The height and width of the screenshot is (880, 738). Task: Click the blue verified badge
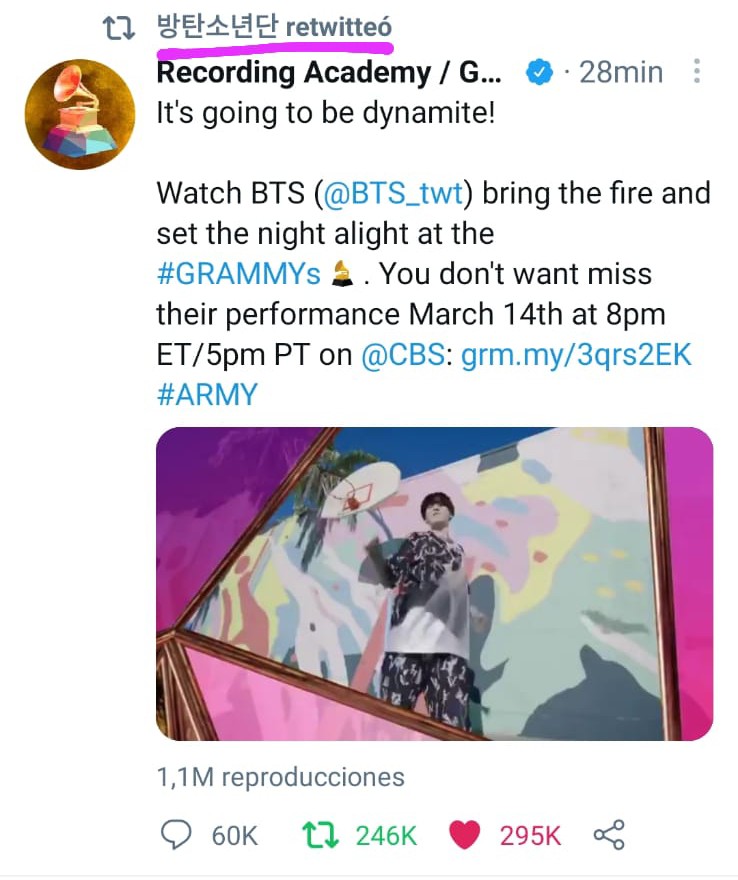(x=540, y=72)
